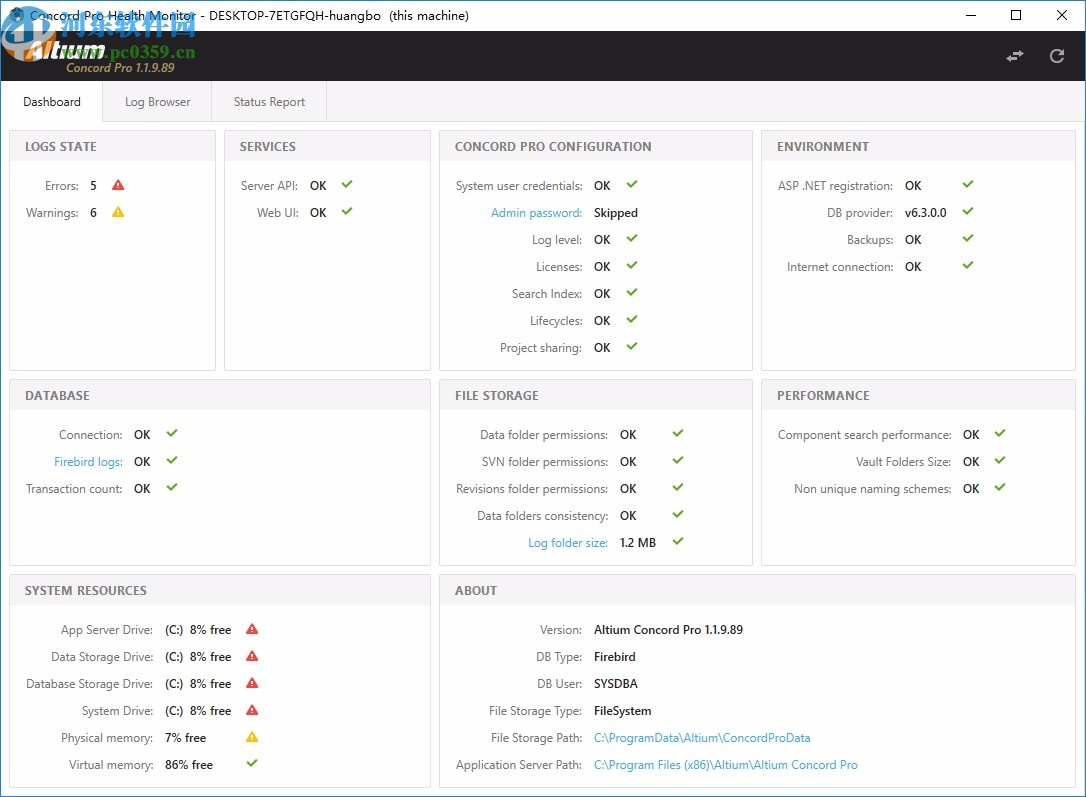The image size is (1086, 797).
Task: Open the Admin password link
Action: pyautogui.click(x=536, y=213)
